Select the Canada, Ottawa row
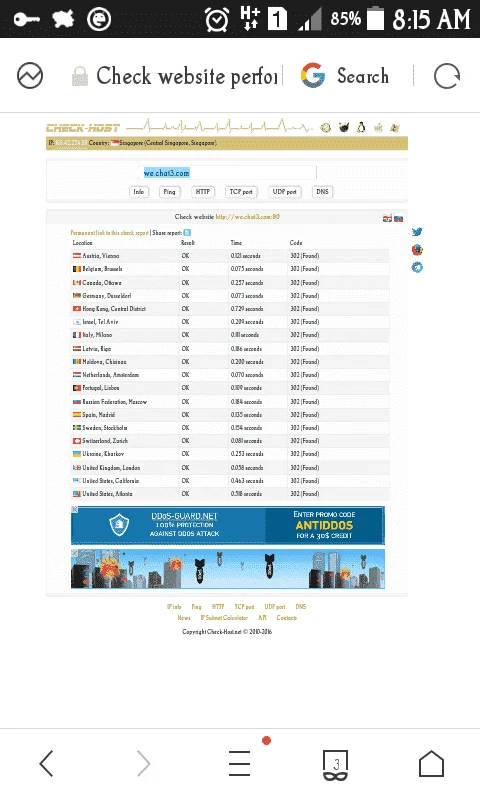Screen dimensions: 480x800 tap(230, 283)
